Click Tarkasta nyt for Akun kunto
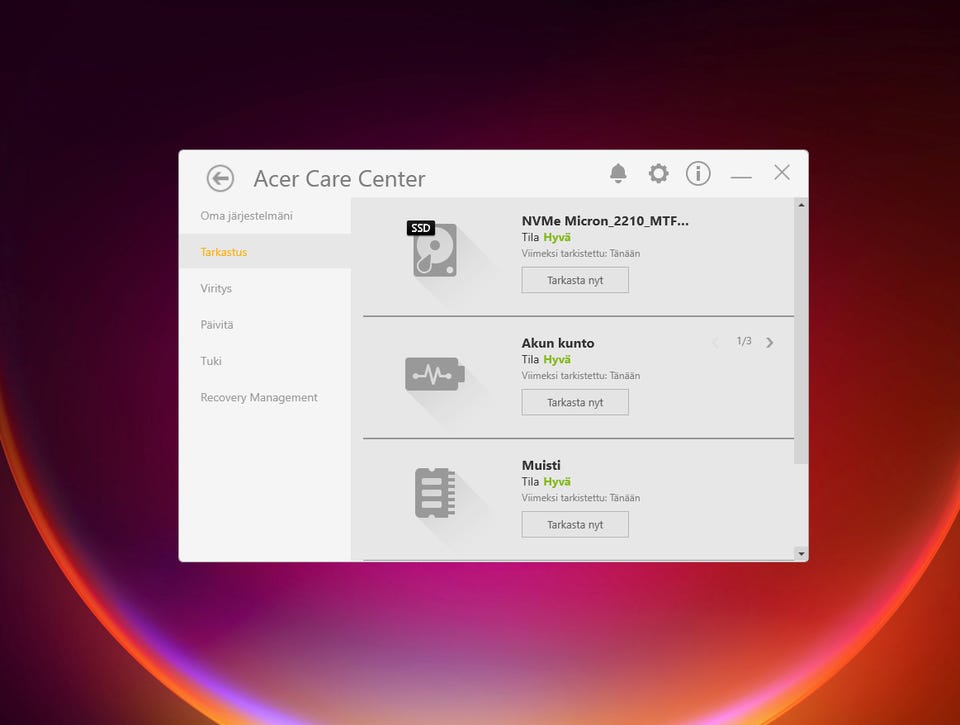The width and height of the screenshot is (960, 725). click(x=575, y=402)
